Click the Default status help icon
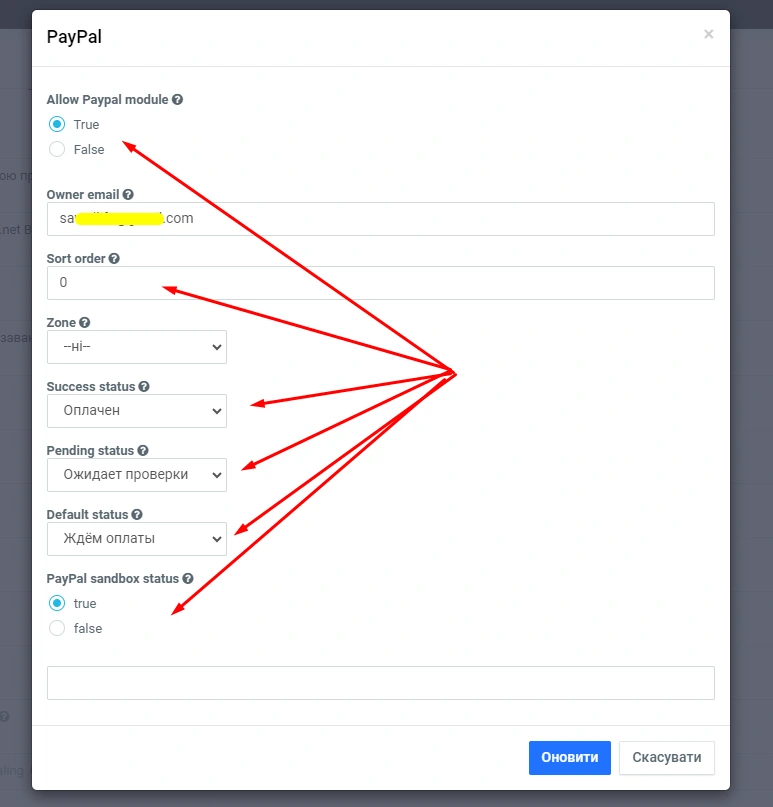The height and width of the screenshot is (807, 773). (x=137, y=515)
